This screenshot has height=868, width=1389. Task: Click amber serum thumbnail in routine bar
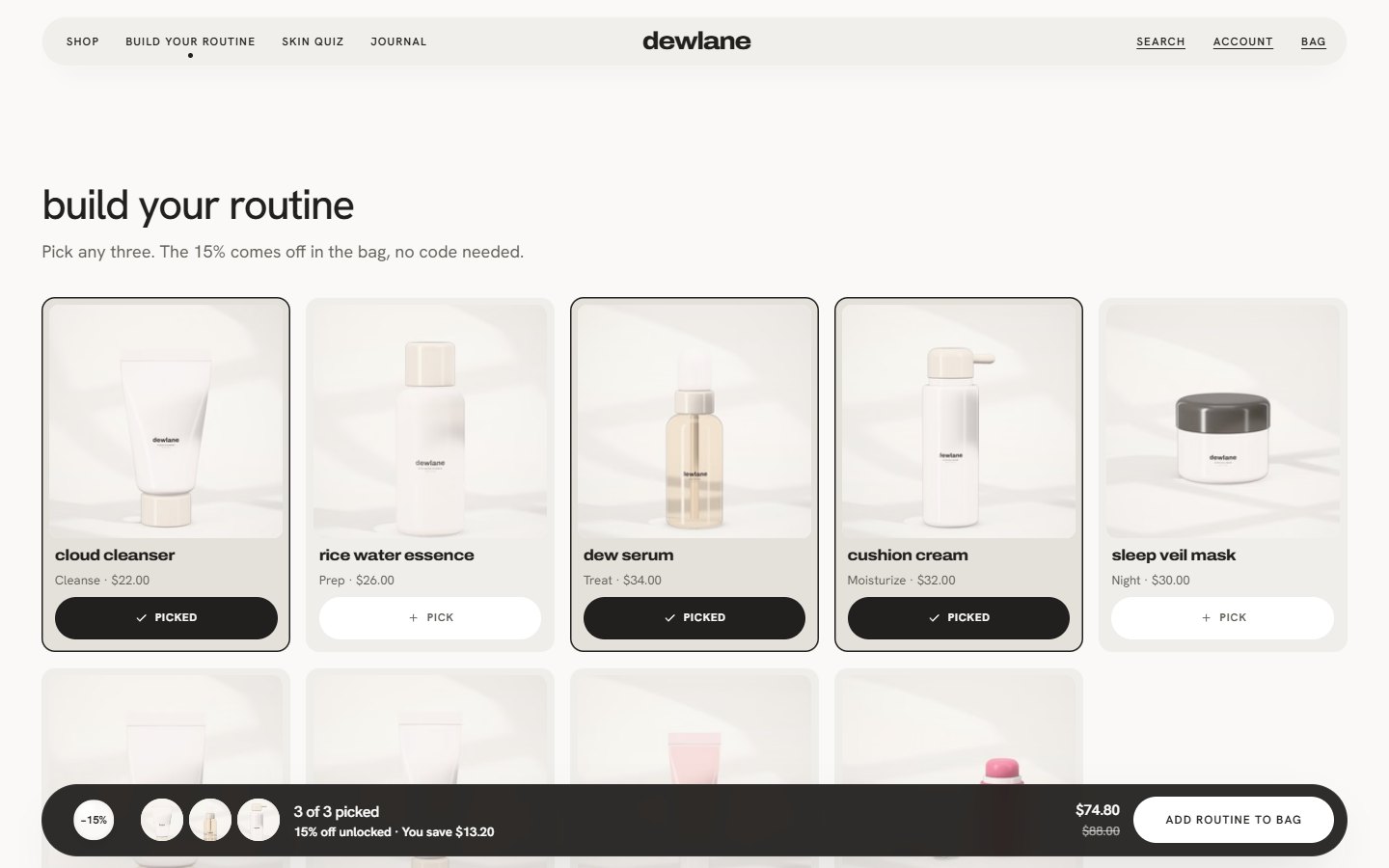[x=210, y=820]
